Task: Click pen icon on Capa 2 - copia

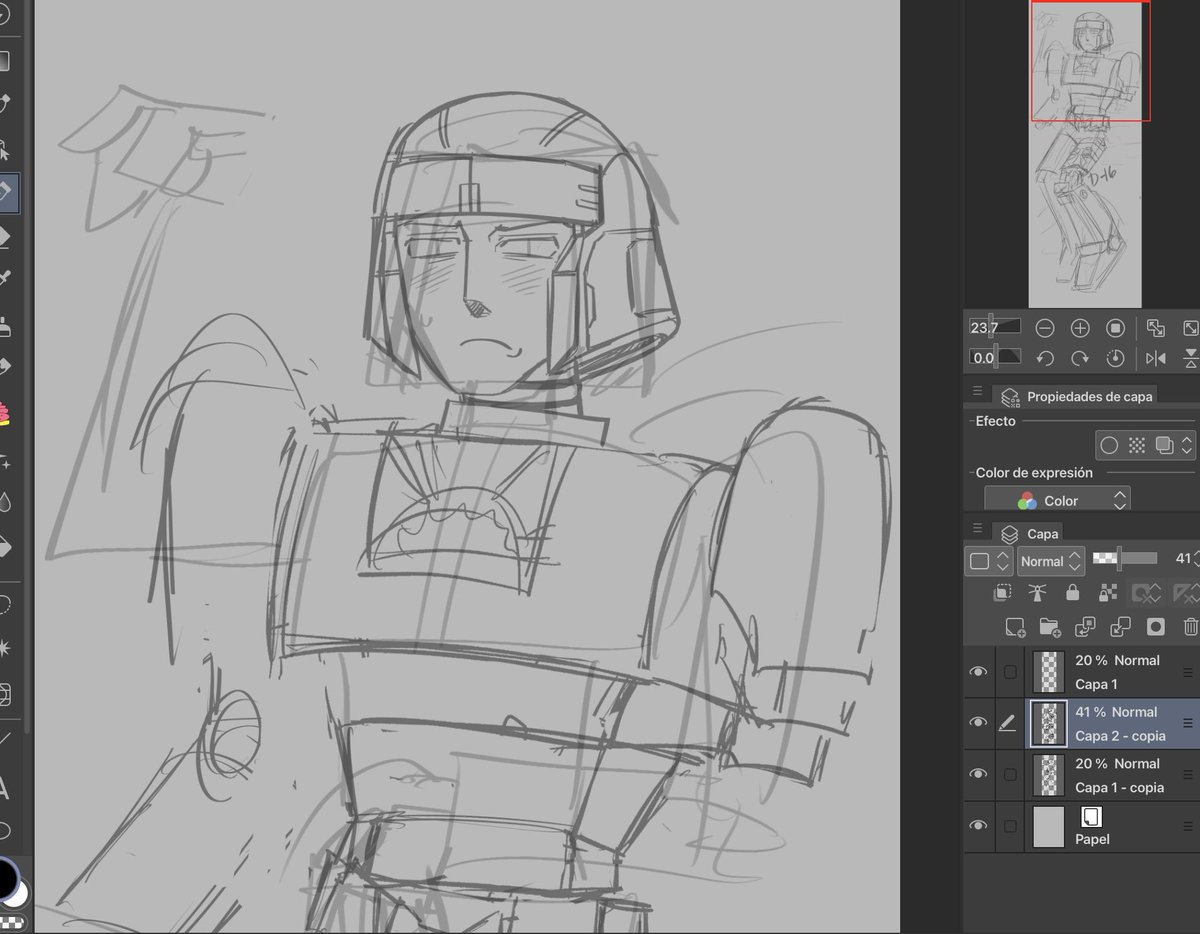Action: (x=1008, y=724)
